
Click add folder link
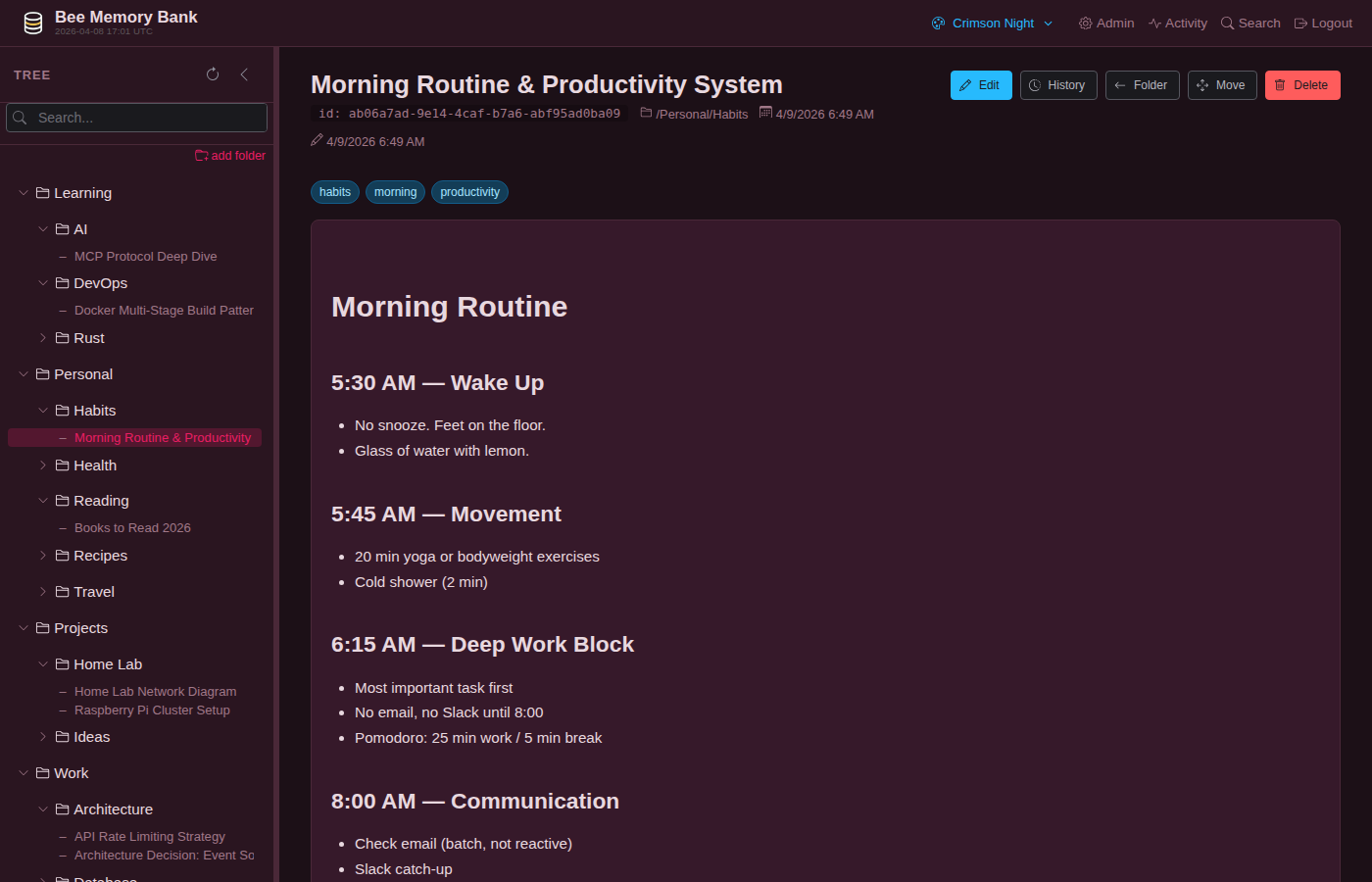pos(230,156)
